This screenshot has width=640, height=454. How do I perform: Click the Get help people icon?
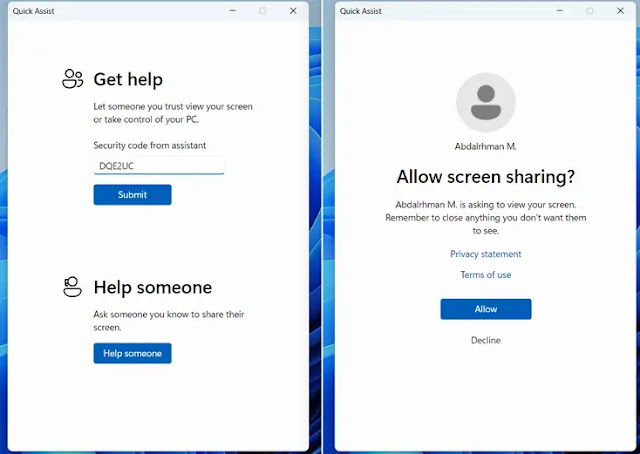coord(73,79)
